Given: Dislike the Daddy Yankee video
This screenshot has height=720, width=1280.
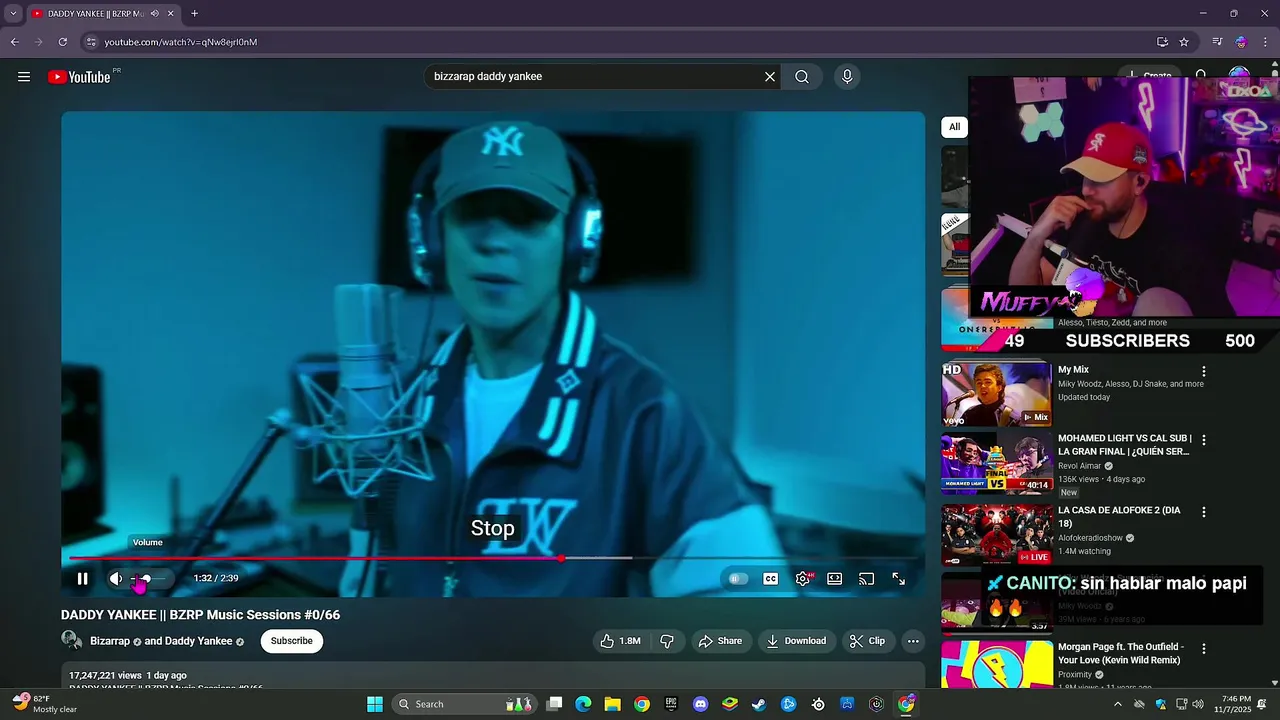Looking at the screenshot, I should [667, 641].
